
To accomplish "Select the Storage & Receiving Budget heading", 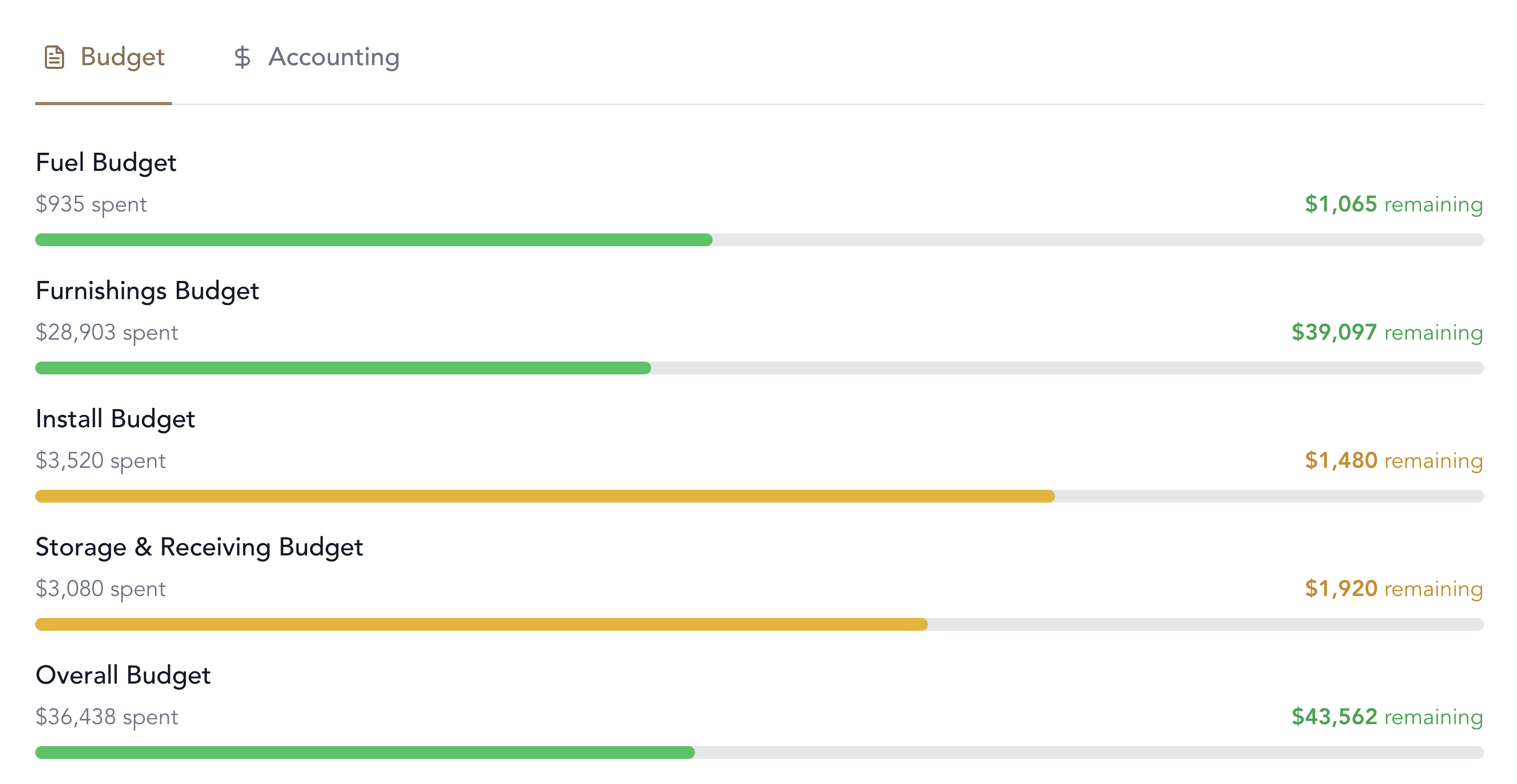I will pos(200,547).
